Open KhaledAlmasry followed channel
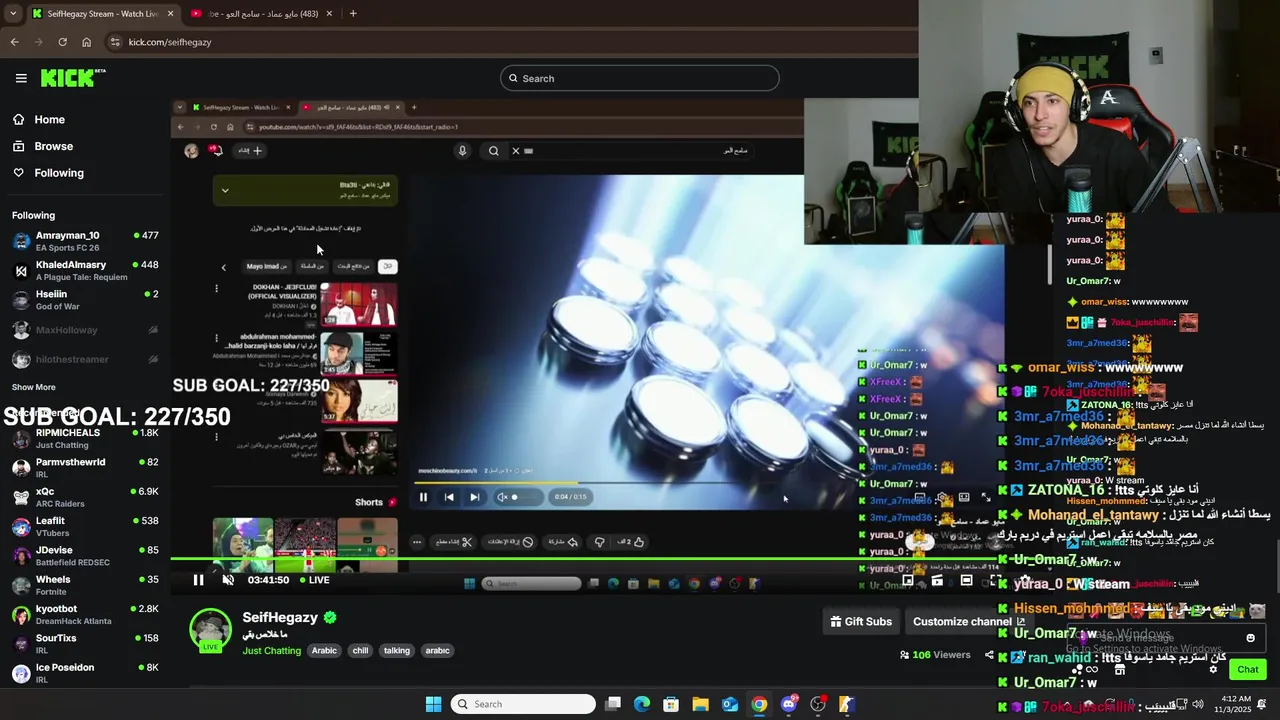This screenshot has height=720, width=1280. pos(85,270)
